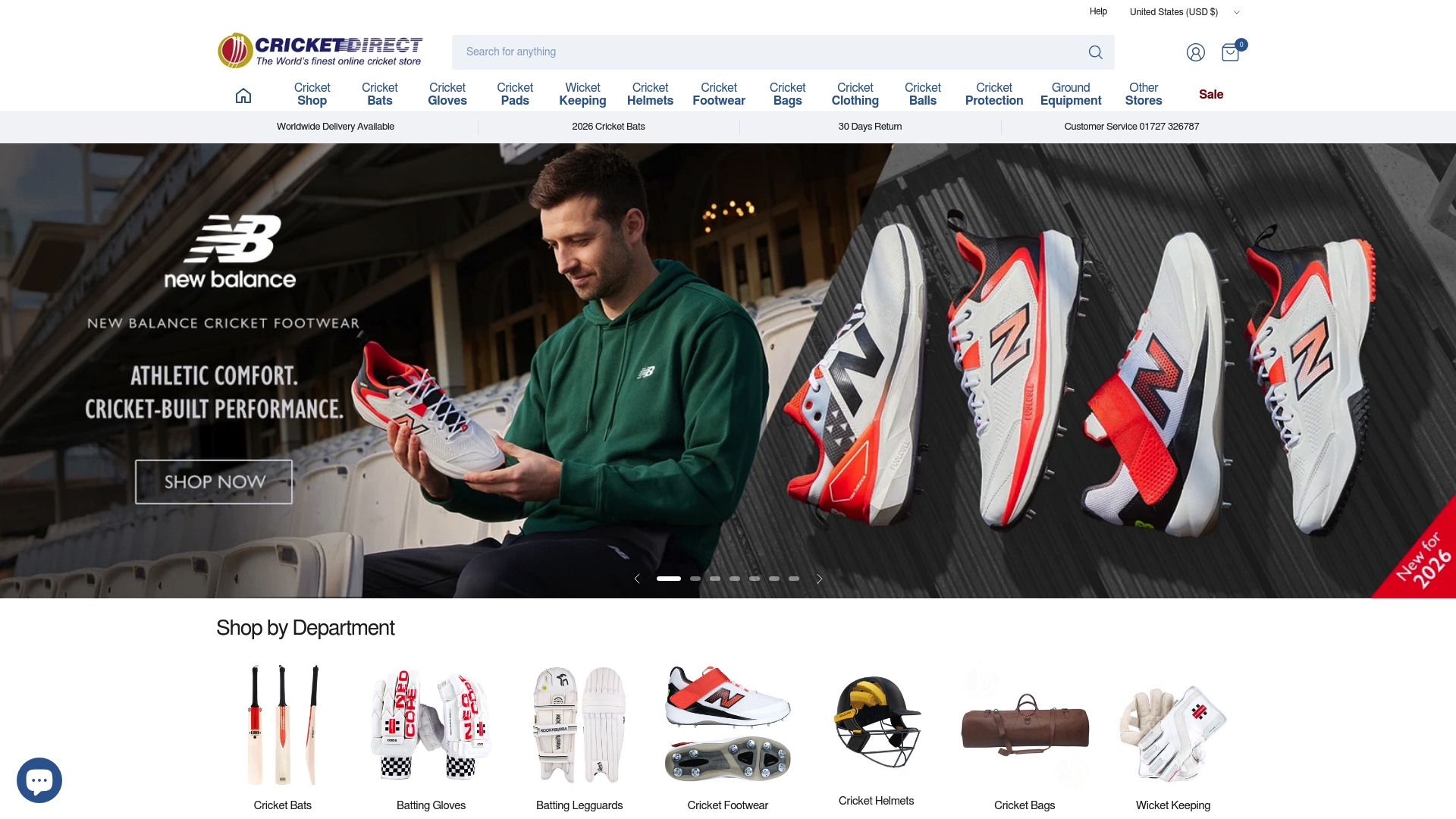Open the shopping cart icon
The image size is (1456, 819).
(1228, 52)
